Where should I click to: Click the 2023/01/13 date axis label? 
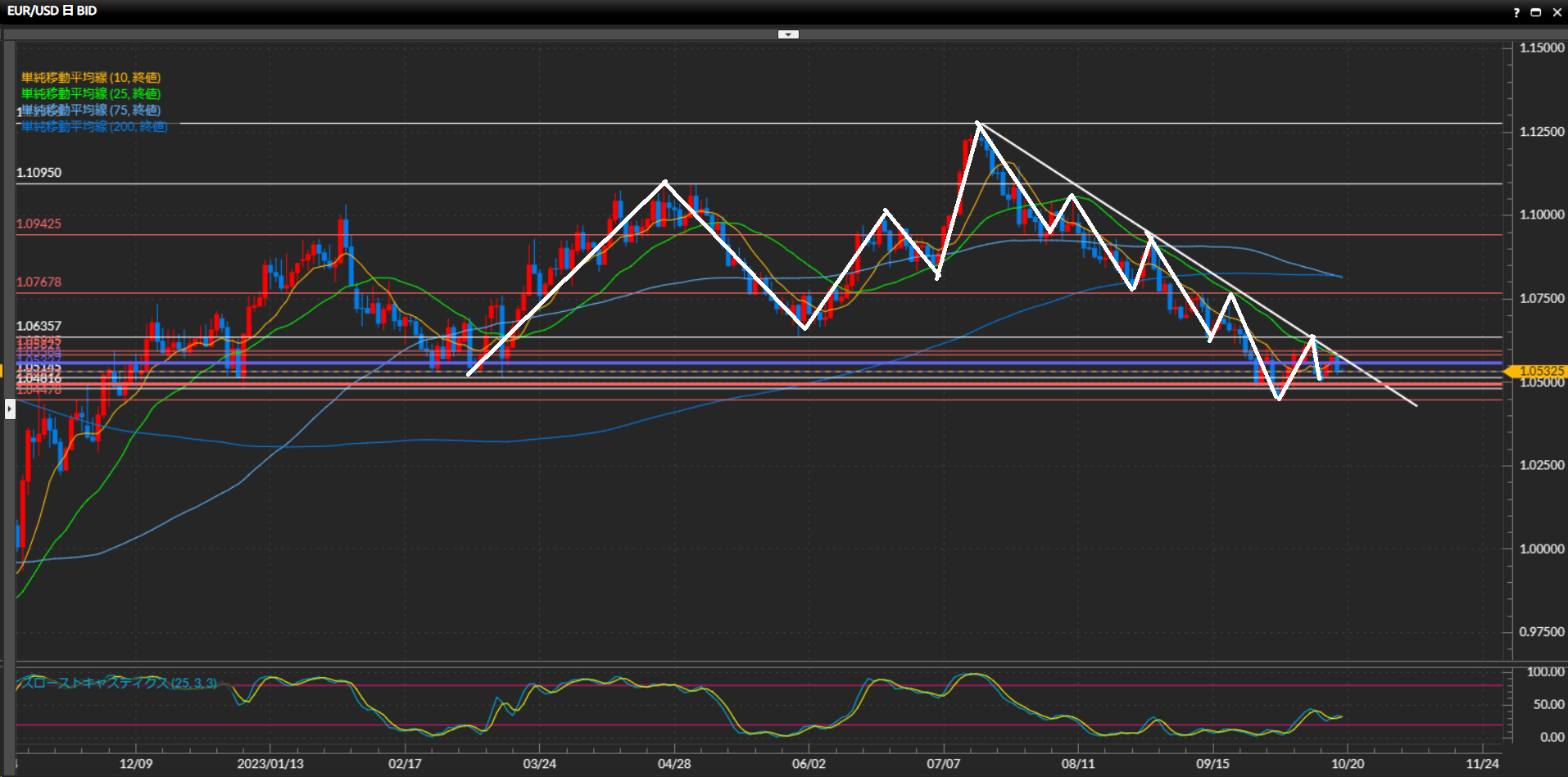point(270,764)
